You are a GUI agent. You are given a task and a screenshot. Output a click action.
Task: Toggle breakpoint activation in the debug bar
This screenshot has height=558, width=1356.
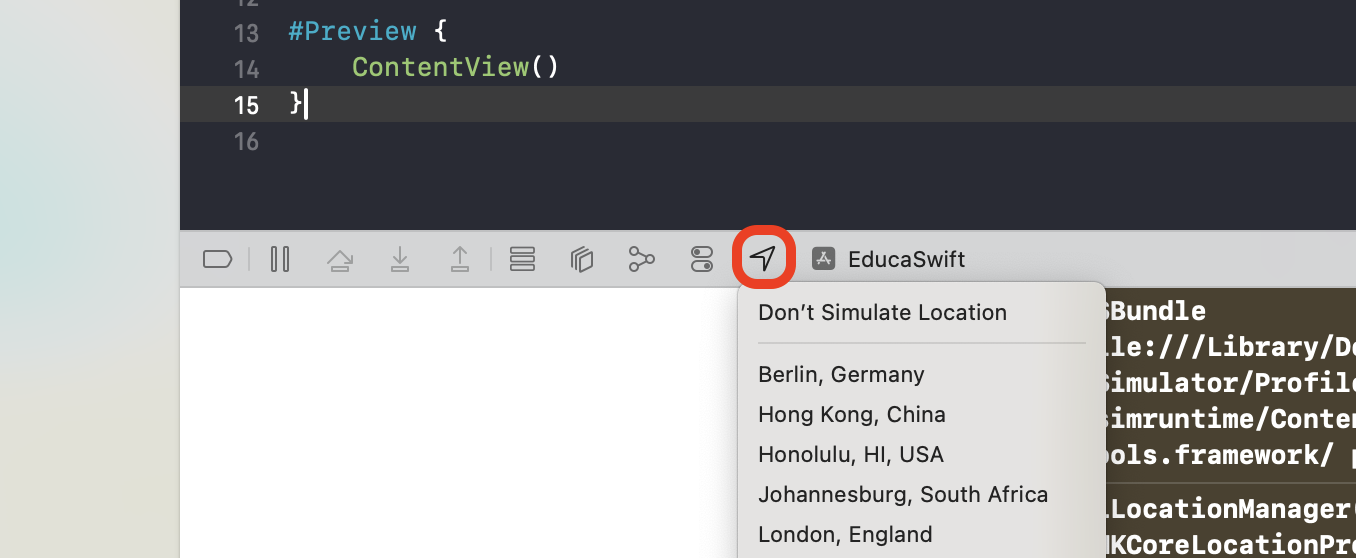217,260
